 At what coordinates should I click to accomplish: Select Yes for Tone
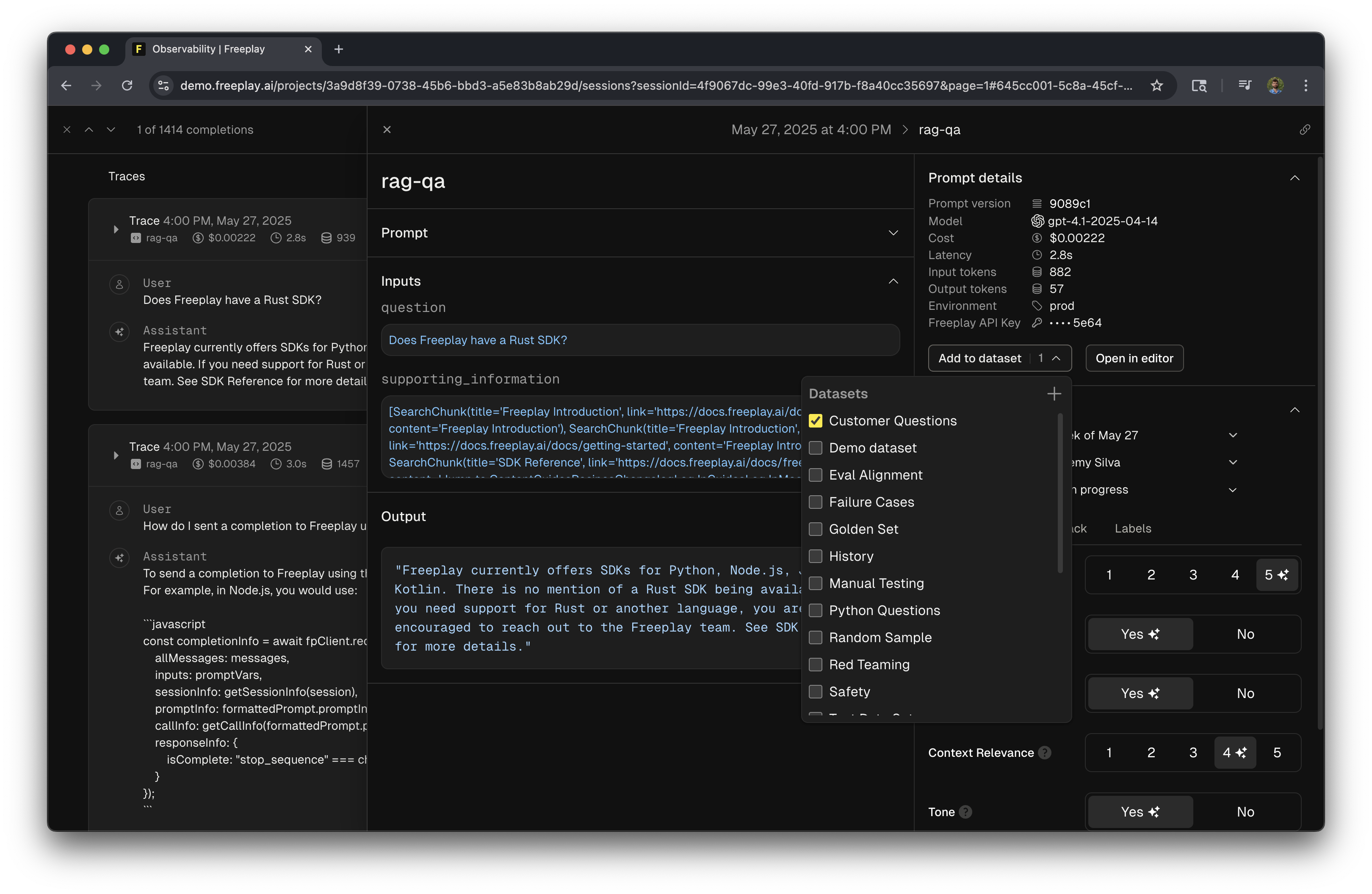(1140, 811)
